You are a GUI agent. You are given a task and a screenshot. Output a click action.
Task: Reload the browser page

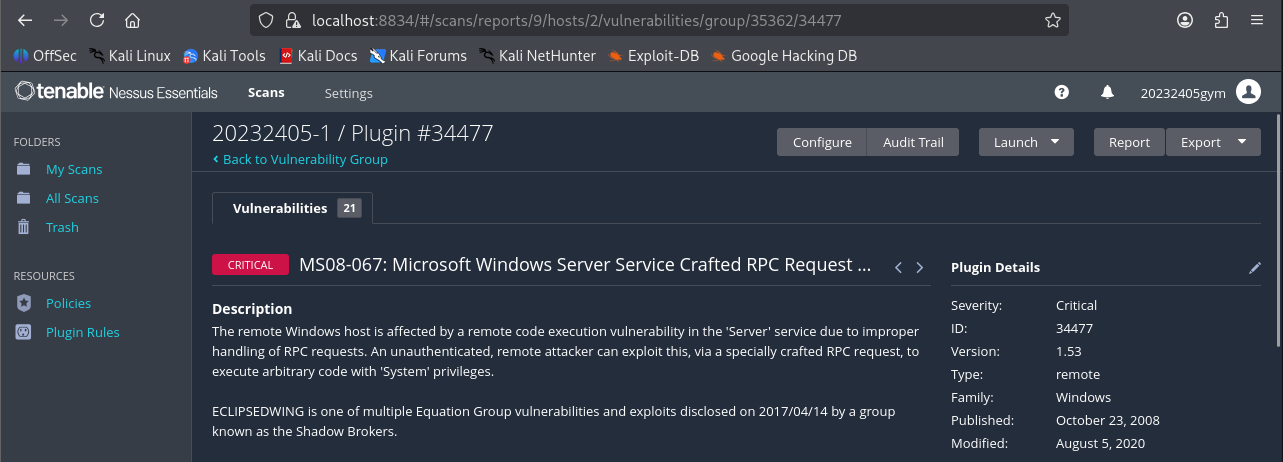click(97, 20)
